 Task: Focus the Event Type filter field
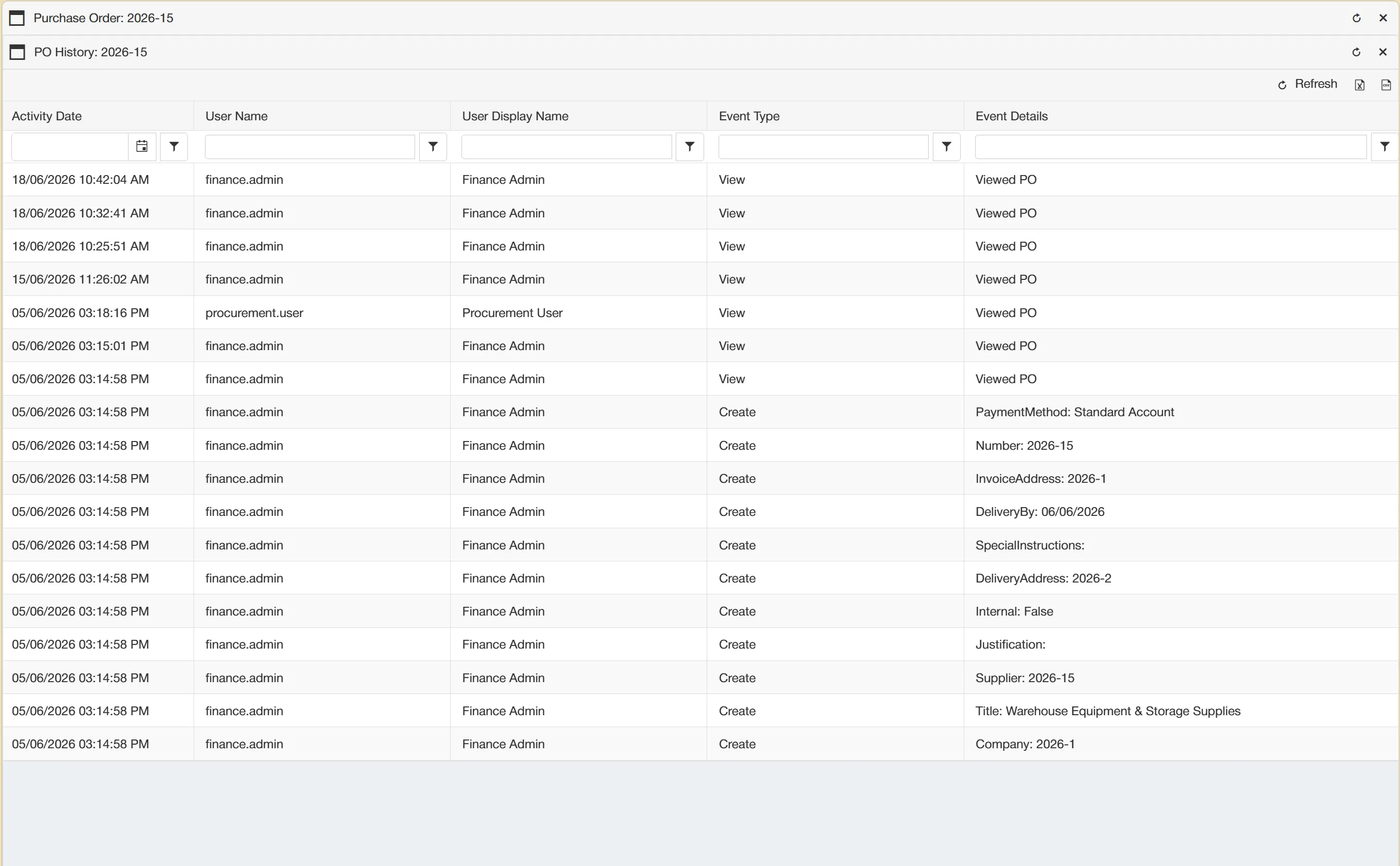coord(823,147)
